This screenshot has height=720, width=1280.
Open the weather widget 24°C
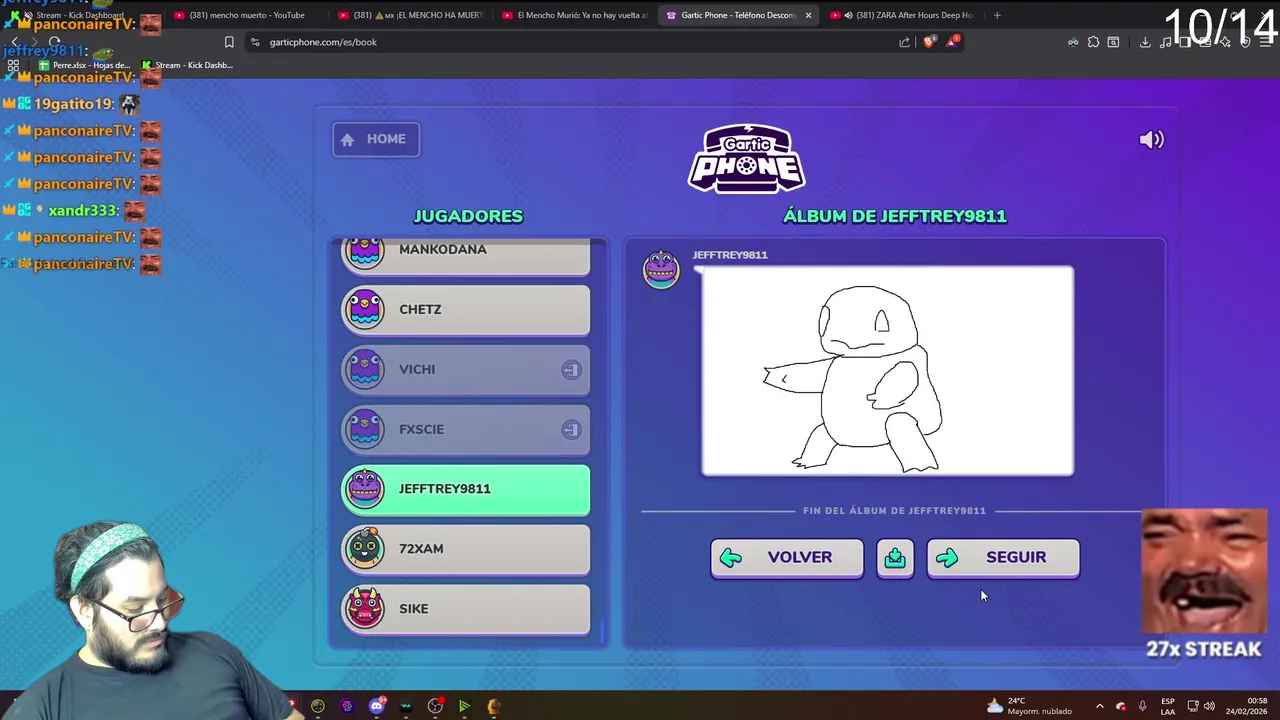tap(1029, 706)
